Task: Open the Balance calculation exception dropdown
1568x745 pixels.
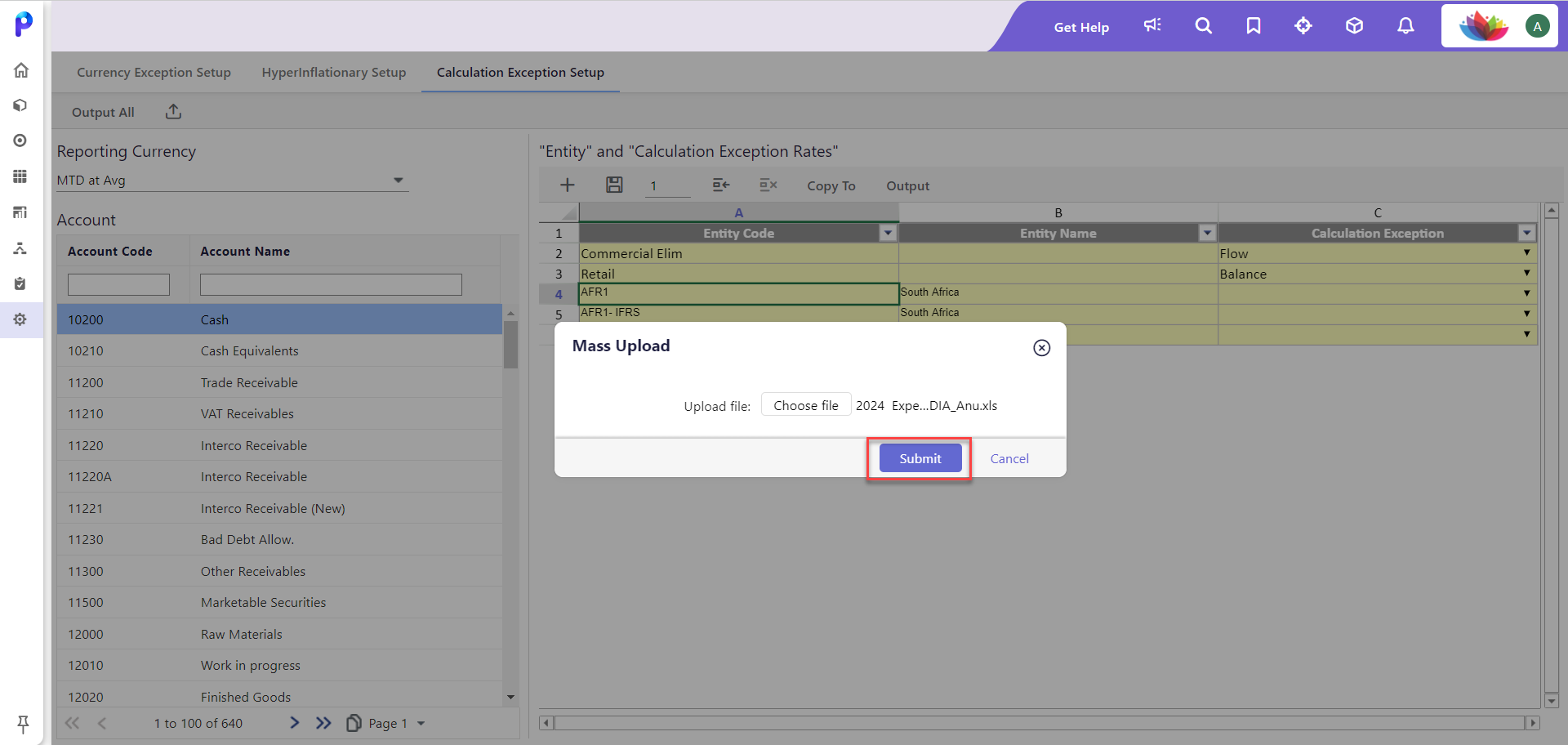Action: coord(1526,273)
